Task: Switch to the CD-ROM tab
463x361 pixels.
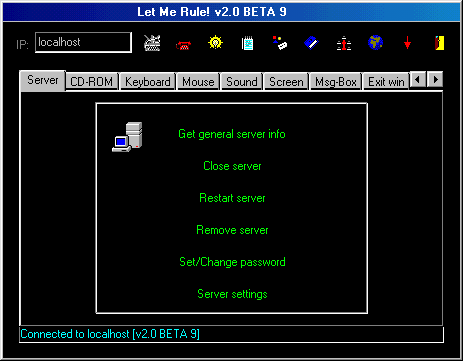Action: click(x=92, y=82)
